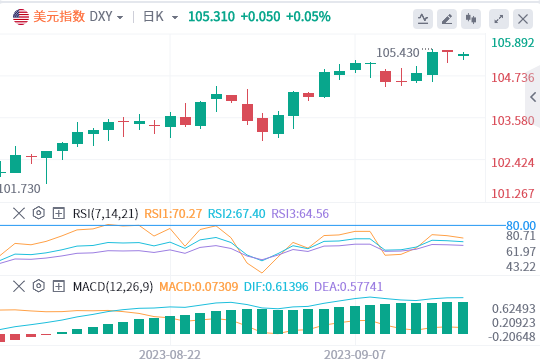The height and width of the screenshot is (361, 540).
Task: Click the 2023-08-22 date marker
Action: coord(170,354)
